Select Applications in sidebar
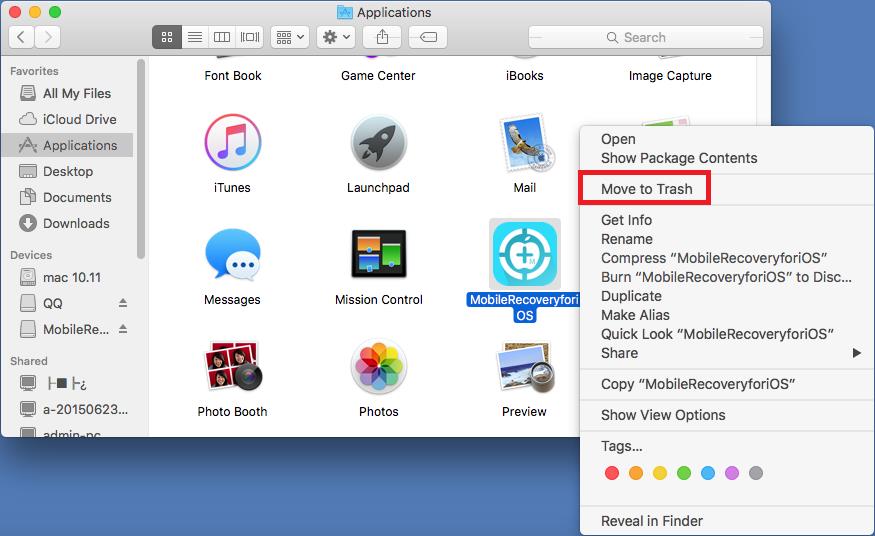 pos(67,145)
